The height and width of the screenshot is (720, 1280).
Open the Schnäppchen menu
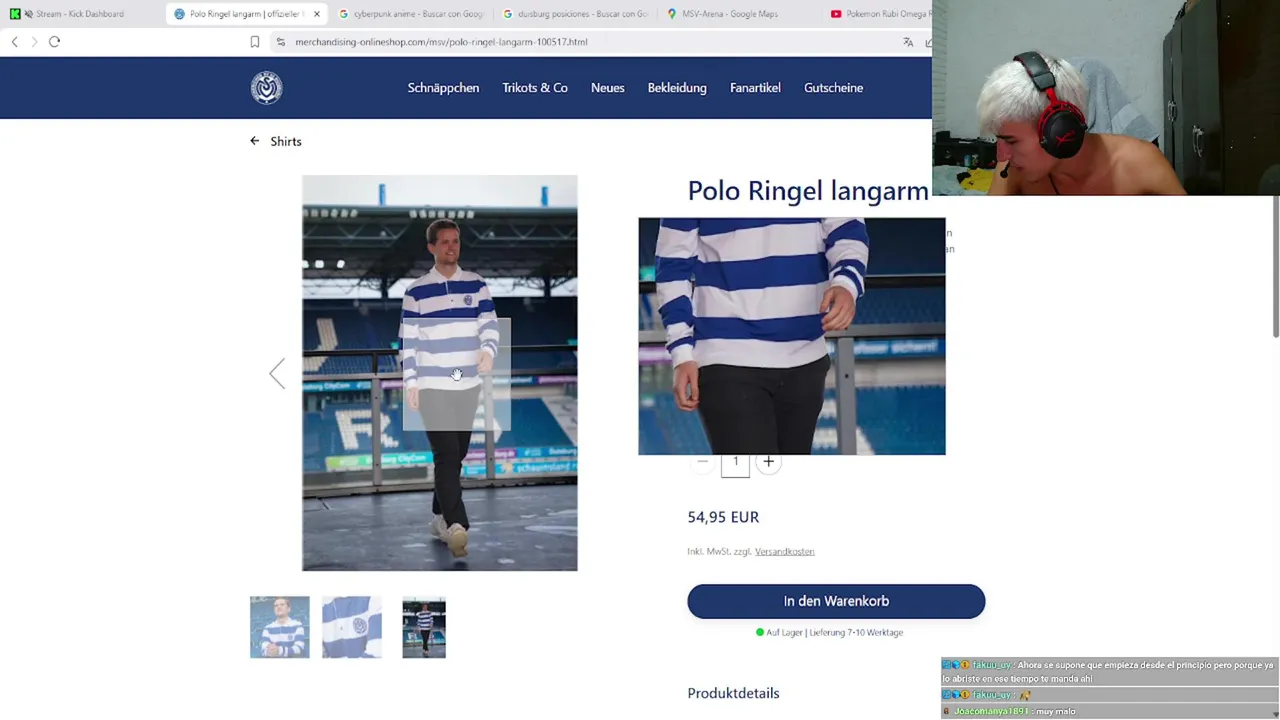[443, 88]
